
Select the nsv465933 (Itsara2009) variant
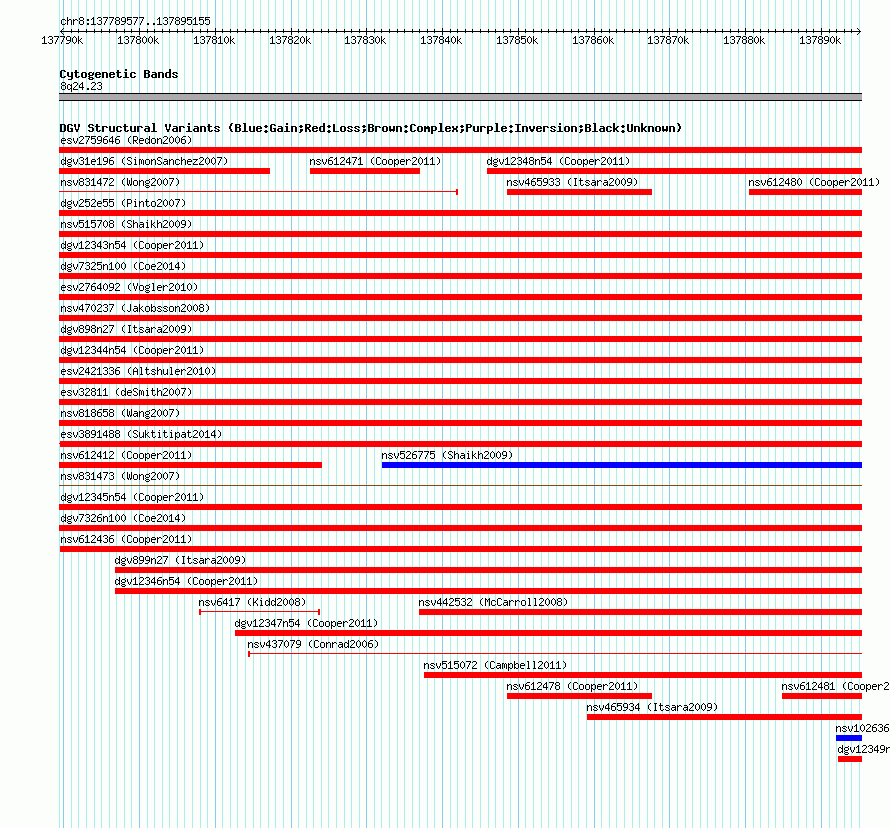[x=572, y=182]
